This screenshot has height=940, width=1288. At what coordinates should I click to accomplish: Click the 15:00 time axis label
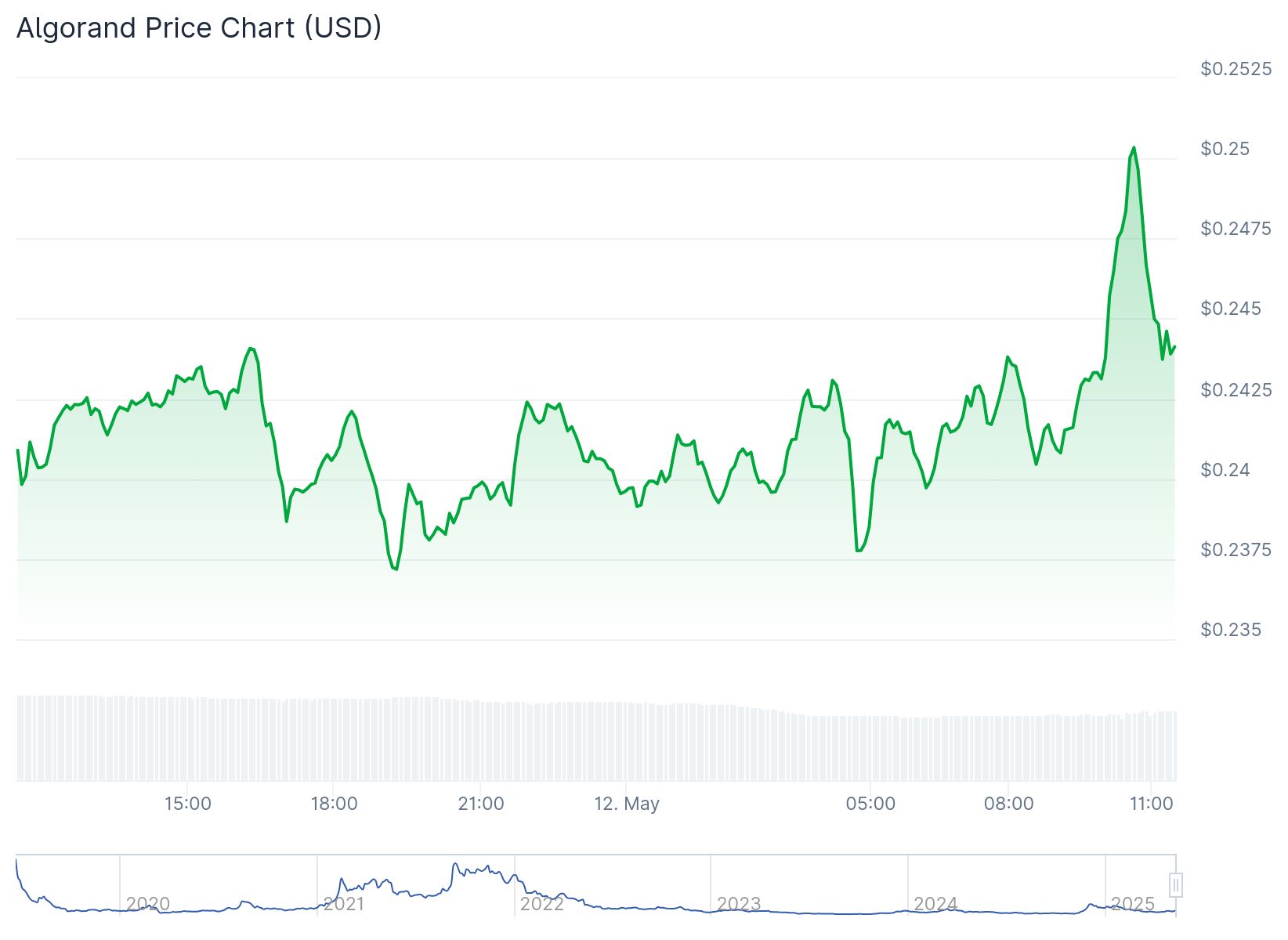click(x=187, y=804)
